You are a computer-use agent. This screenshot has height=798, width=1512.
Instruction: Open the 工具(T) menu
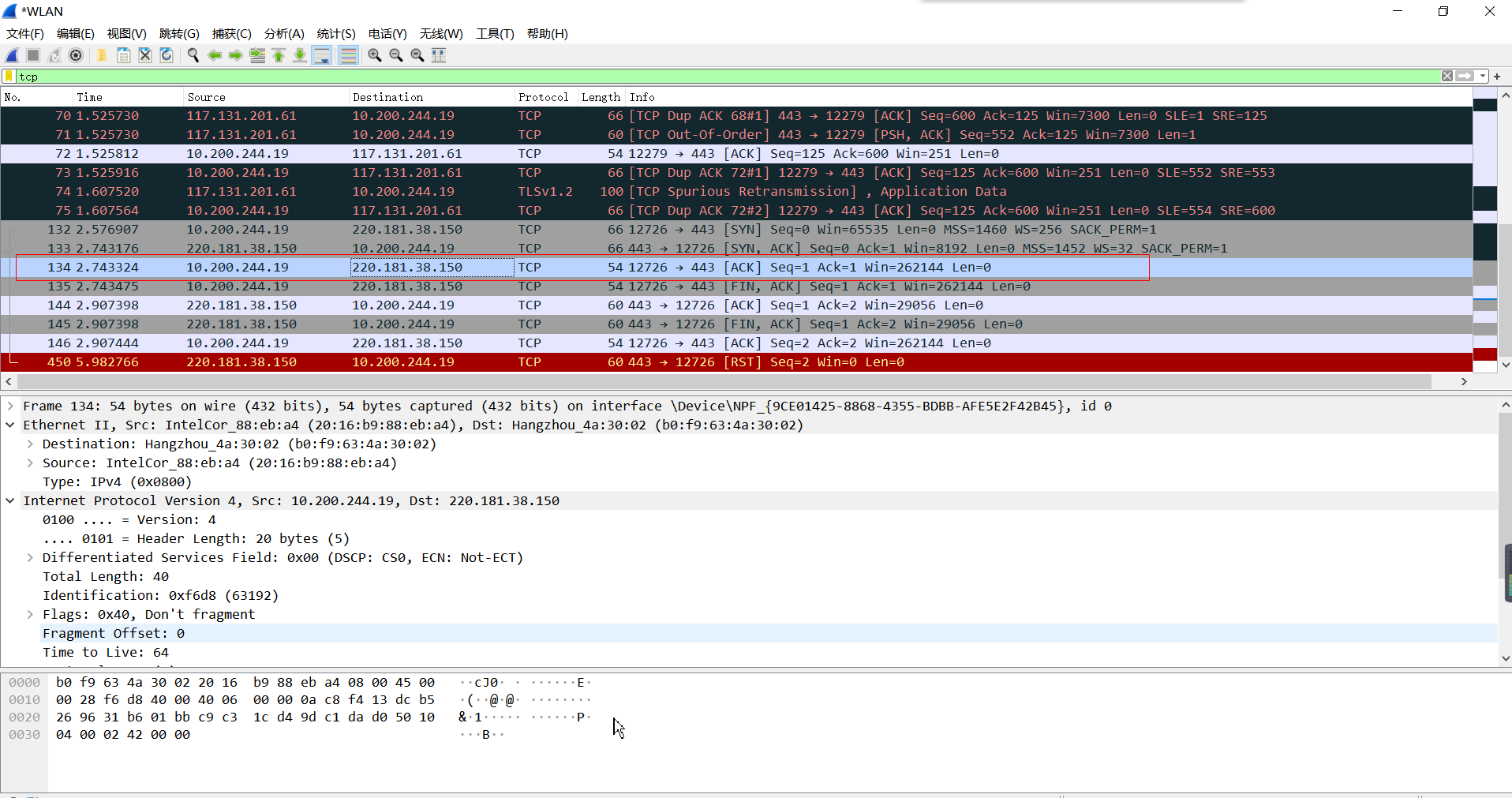[495, 34]
